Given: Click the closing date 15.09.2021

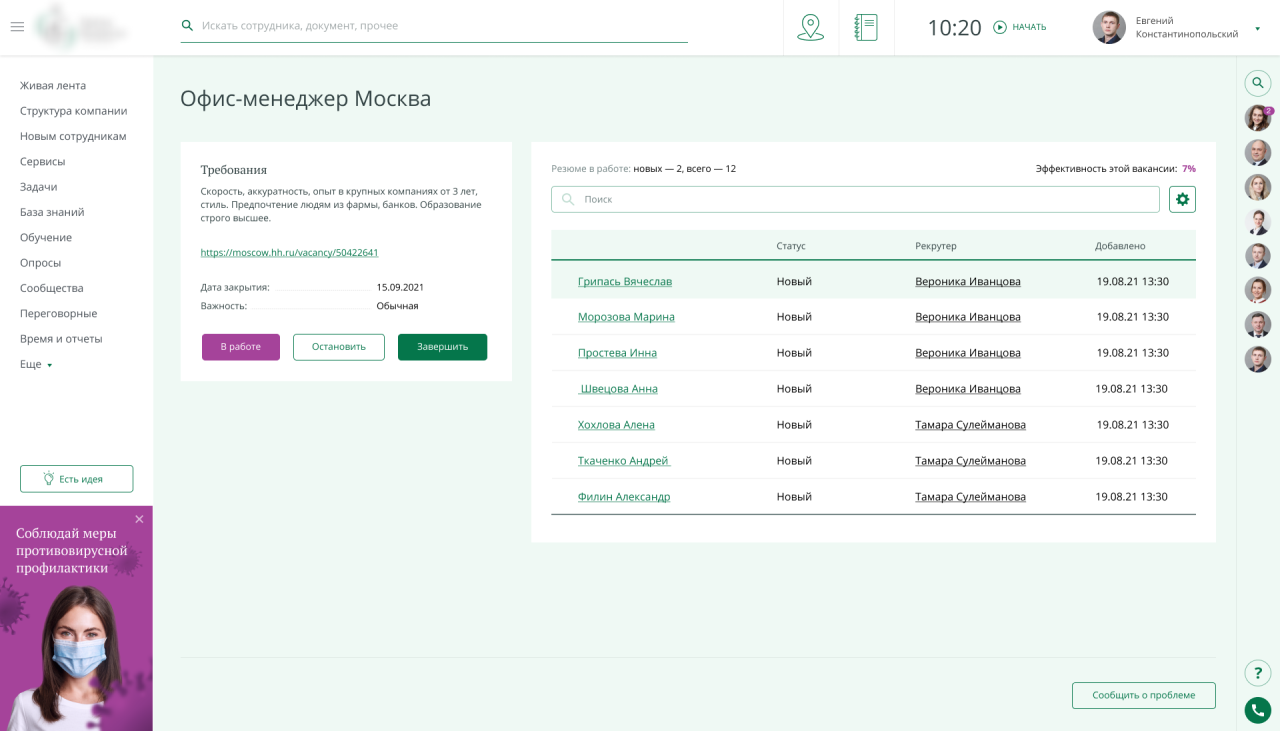Looking at the screenshot, I should [400, 287].
